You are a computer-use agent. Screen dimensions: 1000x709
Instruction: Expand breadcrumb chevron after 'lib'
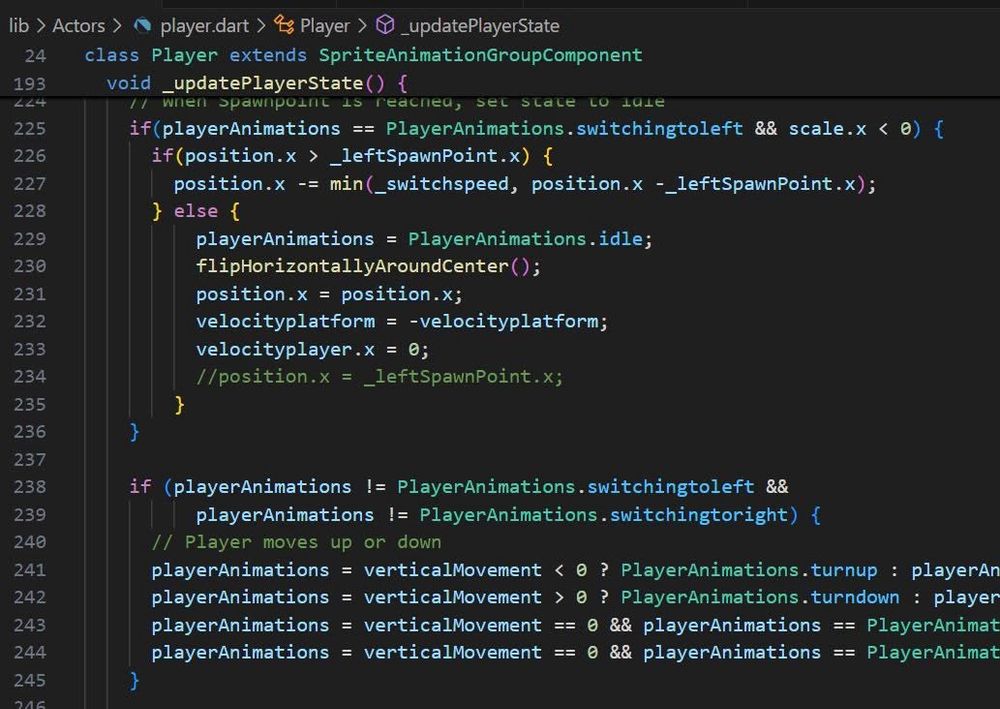tap(41, 26)
